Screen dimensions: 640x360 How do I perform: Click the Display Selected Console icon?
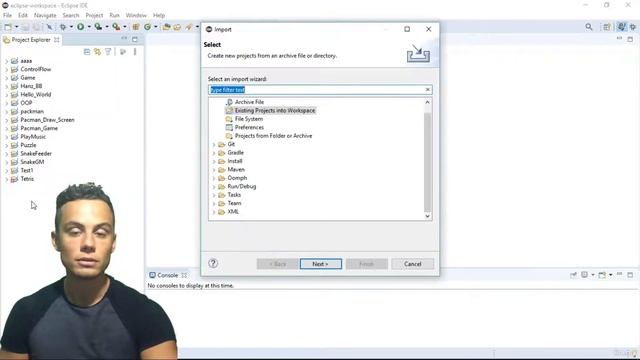(584, 275)
